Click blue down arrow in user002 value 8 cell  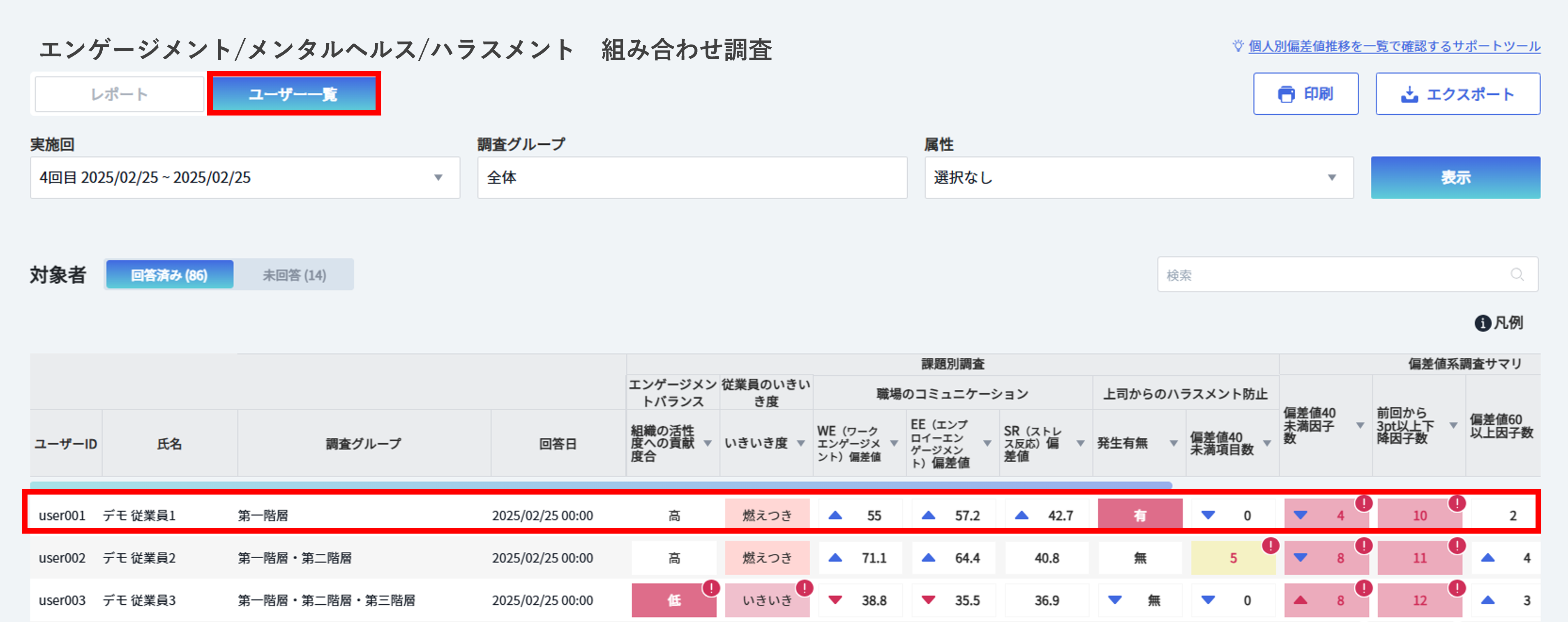click(x=1301, y=557)
